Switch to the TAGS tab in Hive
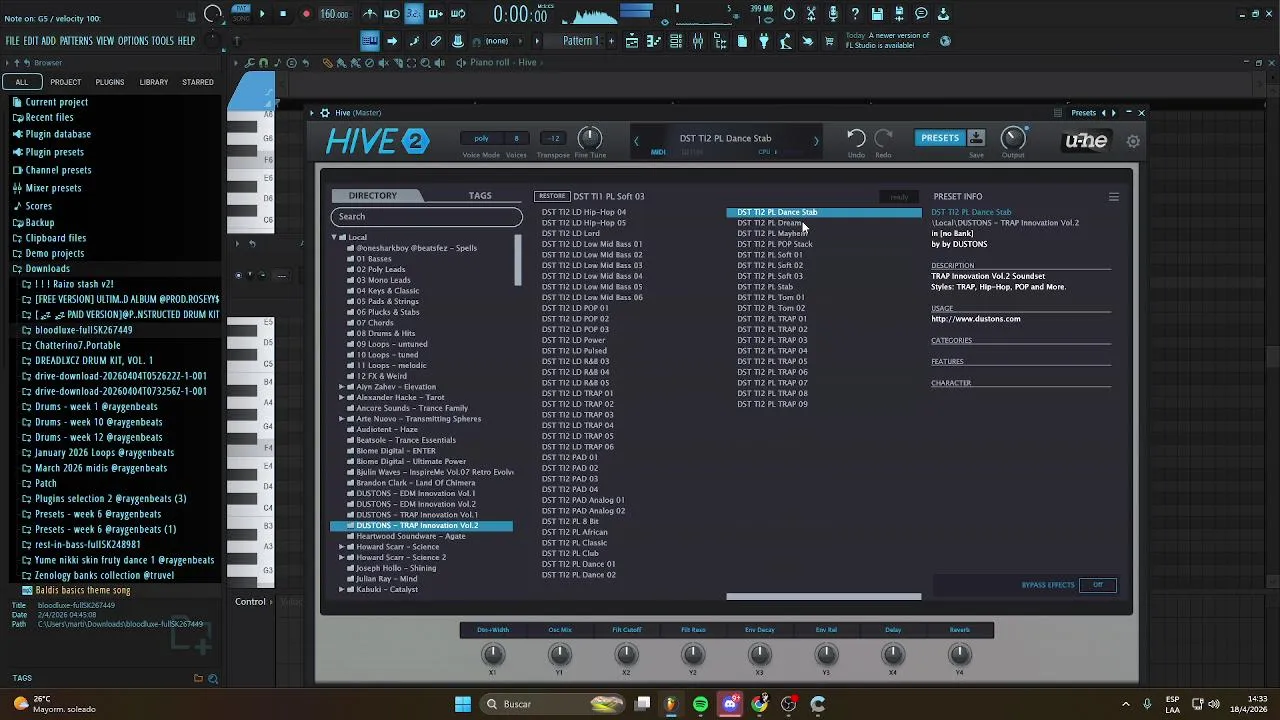Viewport: 1280px width, 720px height. (x=480, y=196)
